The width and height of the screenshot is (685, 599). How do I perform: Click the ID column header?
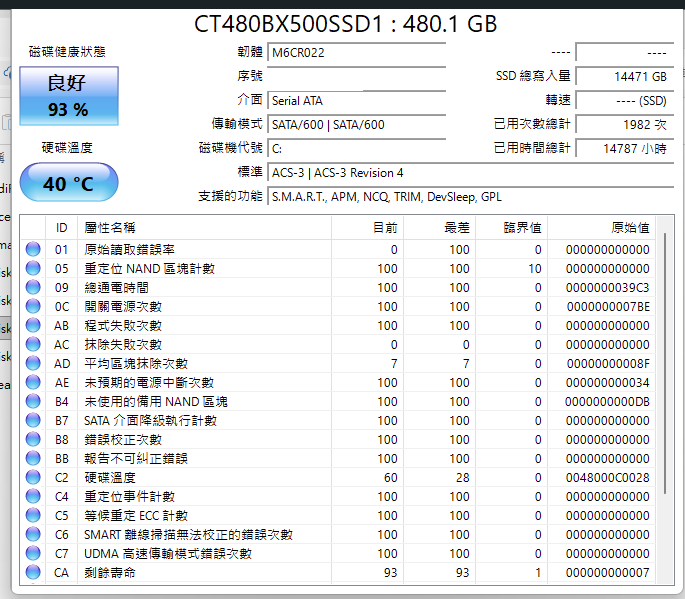(61, 228)
